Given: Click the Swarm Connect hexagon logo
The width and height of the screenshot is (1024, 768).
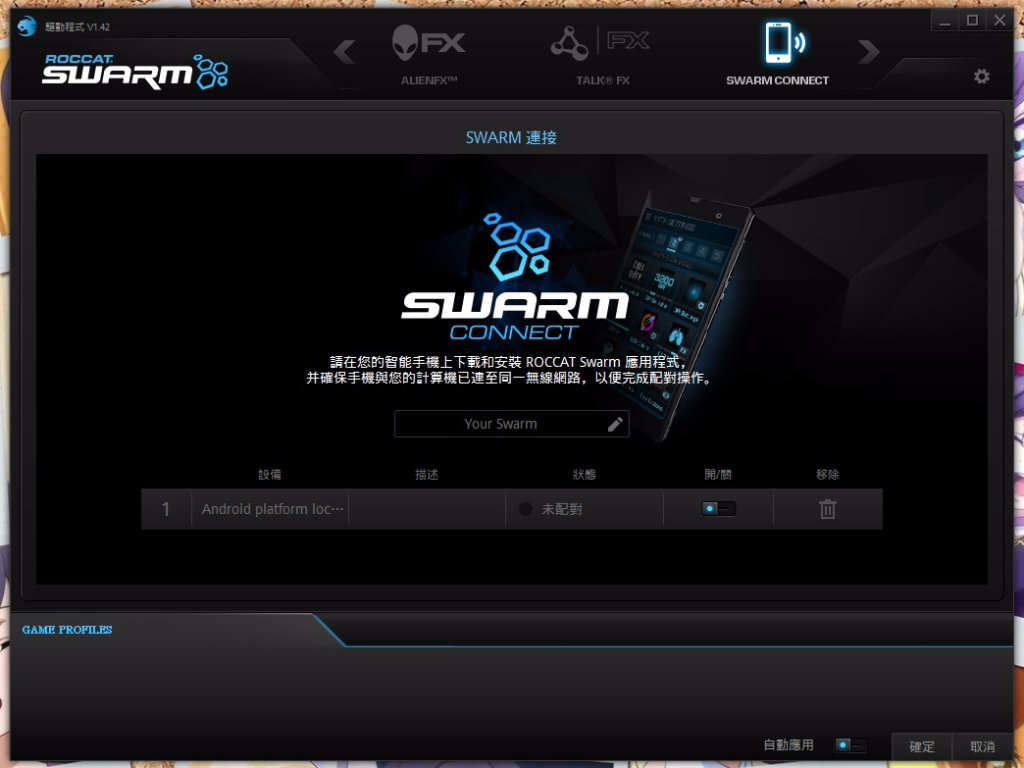Looking at the screenshot, I should coord(516,246).
